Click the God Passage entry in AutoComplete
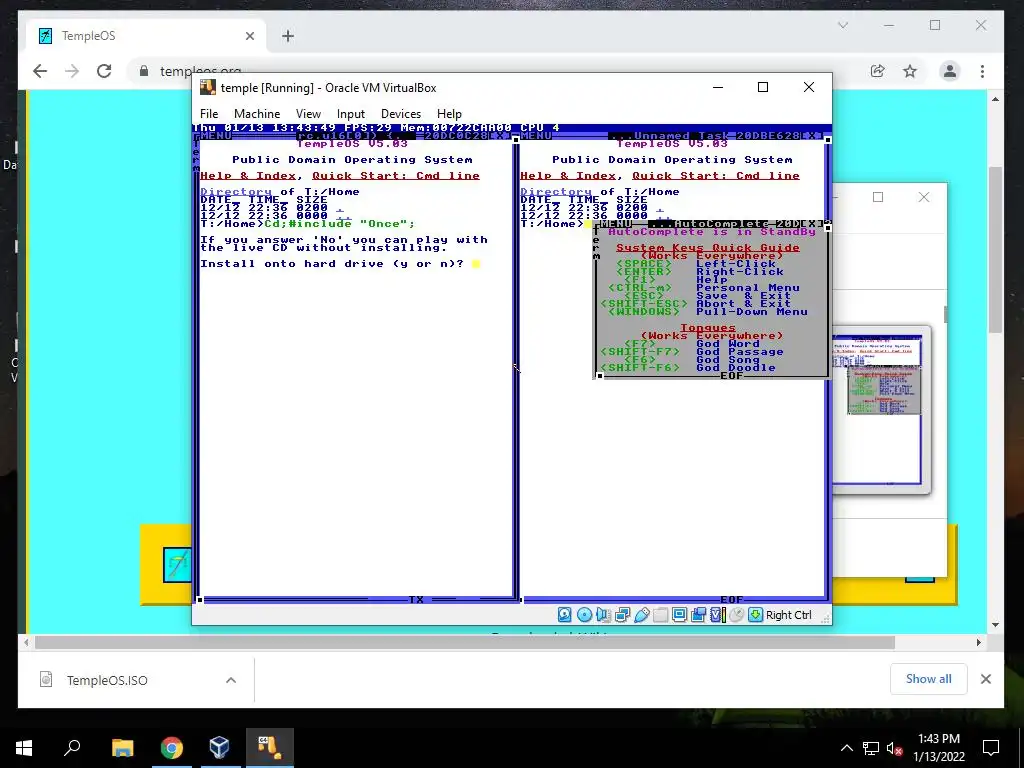This screenshot has width=1024, height=768. pyautogui.click(x=740, y=351)
